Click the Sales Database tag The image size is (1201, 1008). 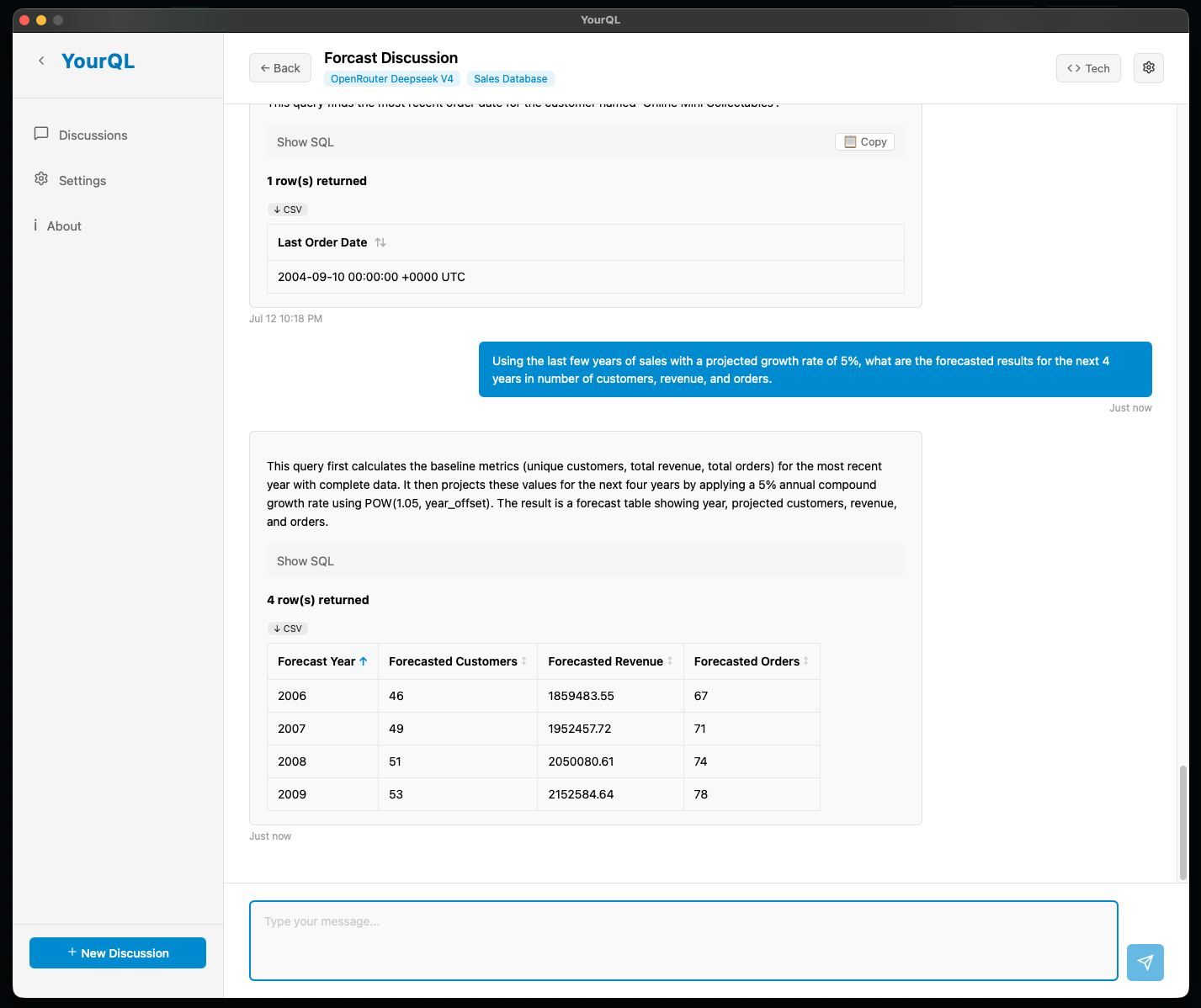pos(510,79)
